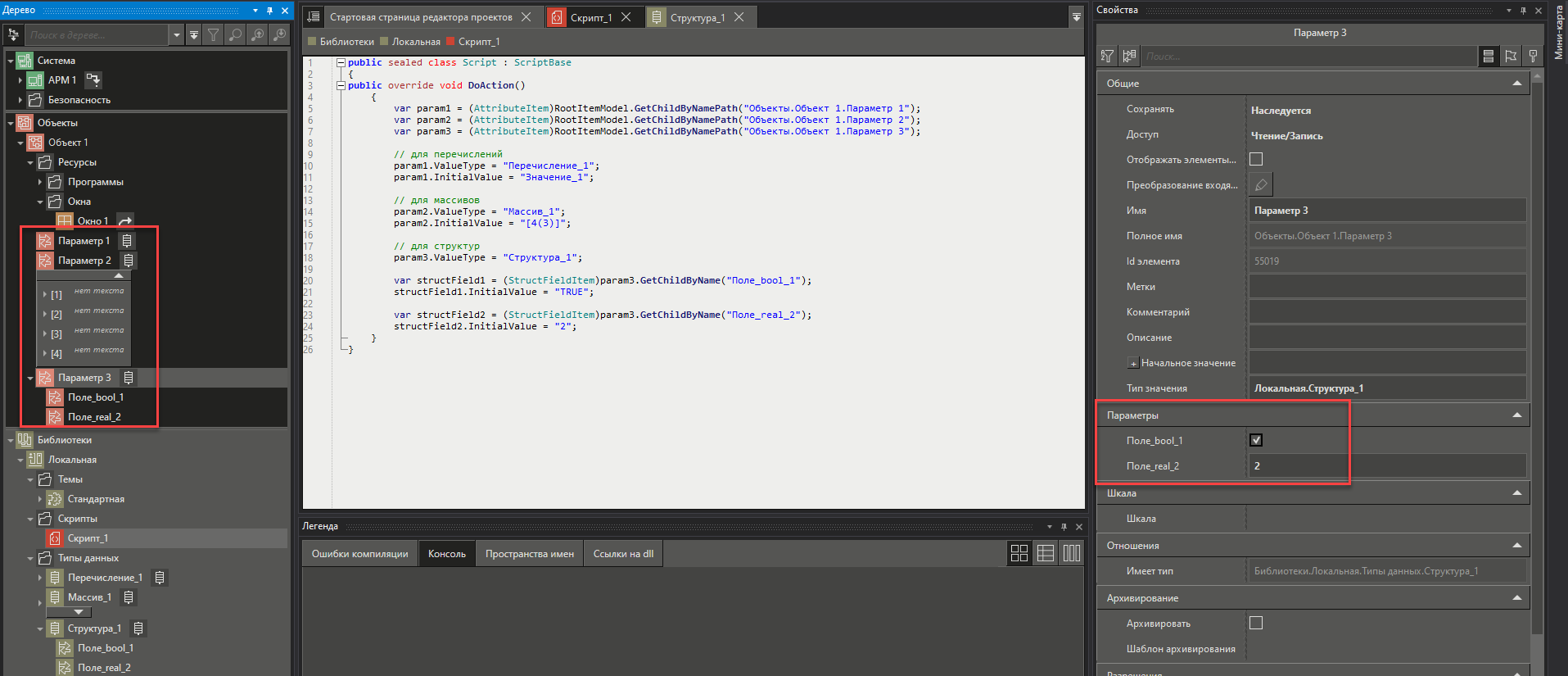Select Скрипт_1 in the Скрипты tree folder
1568x676 pixels.
pos(88,538)
